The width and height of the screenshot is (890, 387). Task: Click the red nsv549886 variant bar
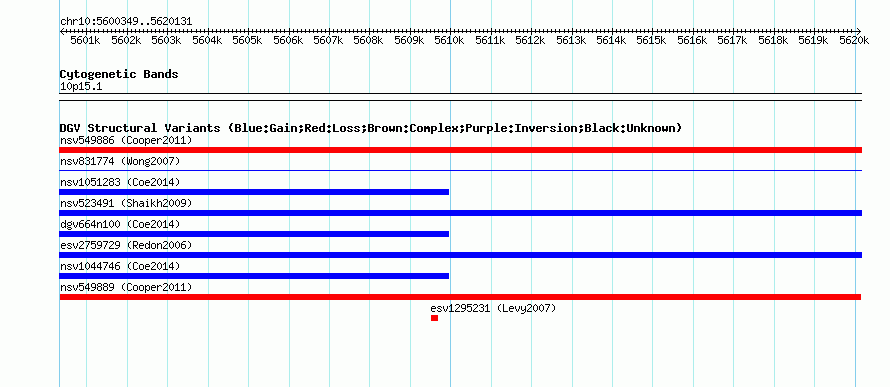(x=460, y=150)
